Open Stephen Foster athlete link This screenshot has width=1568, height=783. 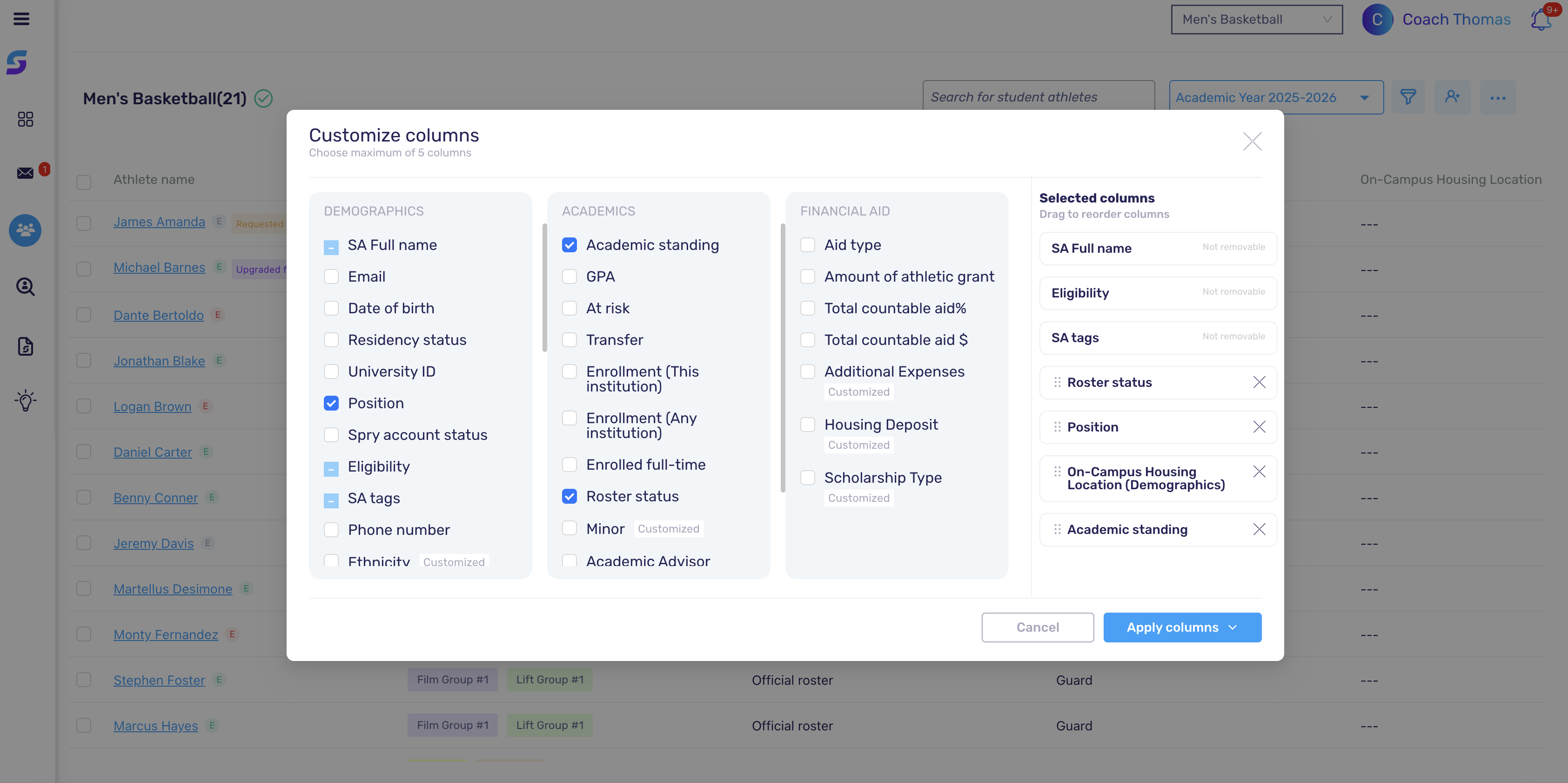click(159, 680)
